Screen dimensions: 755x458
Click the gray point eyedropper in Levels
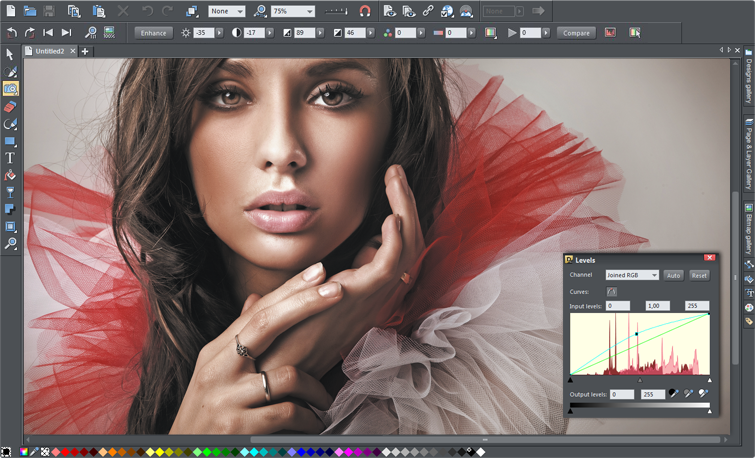(689, 394)
